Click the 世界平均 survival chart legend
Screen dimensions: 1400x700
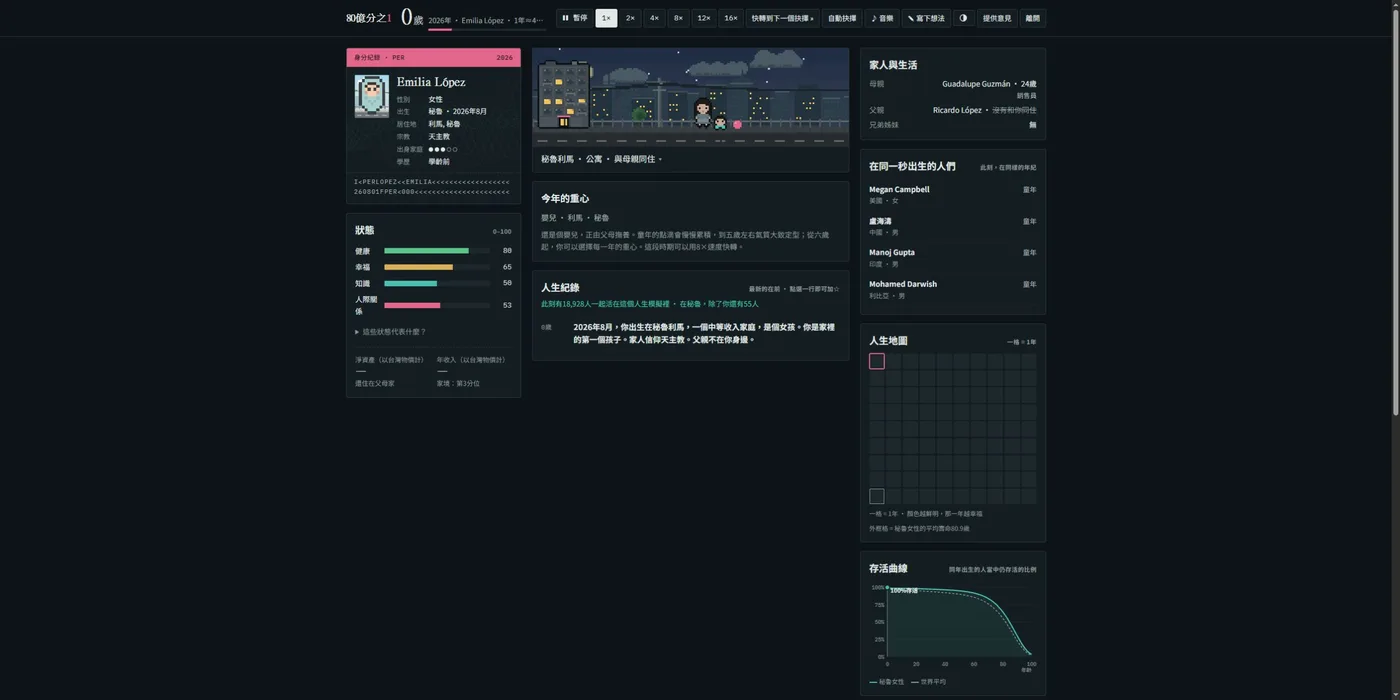[x=928, y=682]
